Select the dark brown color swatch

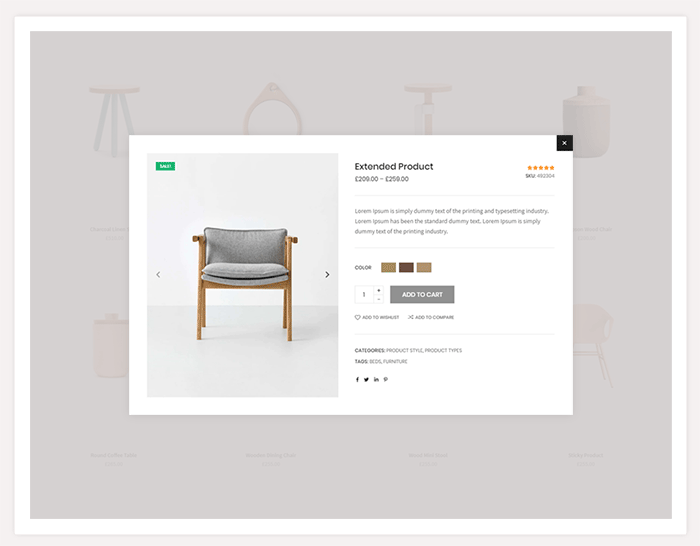point(406,267)
